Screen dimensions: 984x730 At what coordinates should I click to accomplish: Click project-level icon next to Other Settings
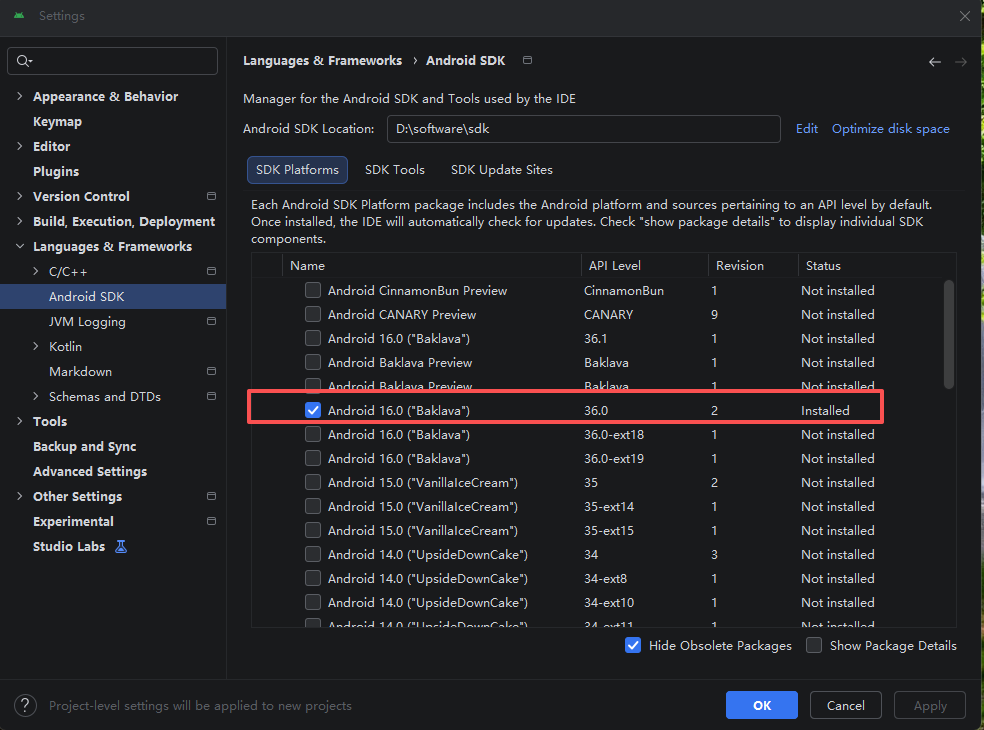pyautogui.click(x=211, y=496)
